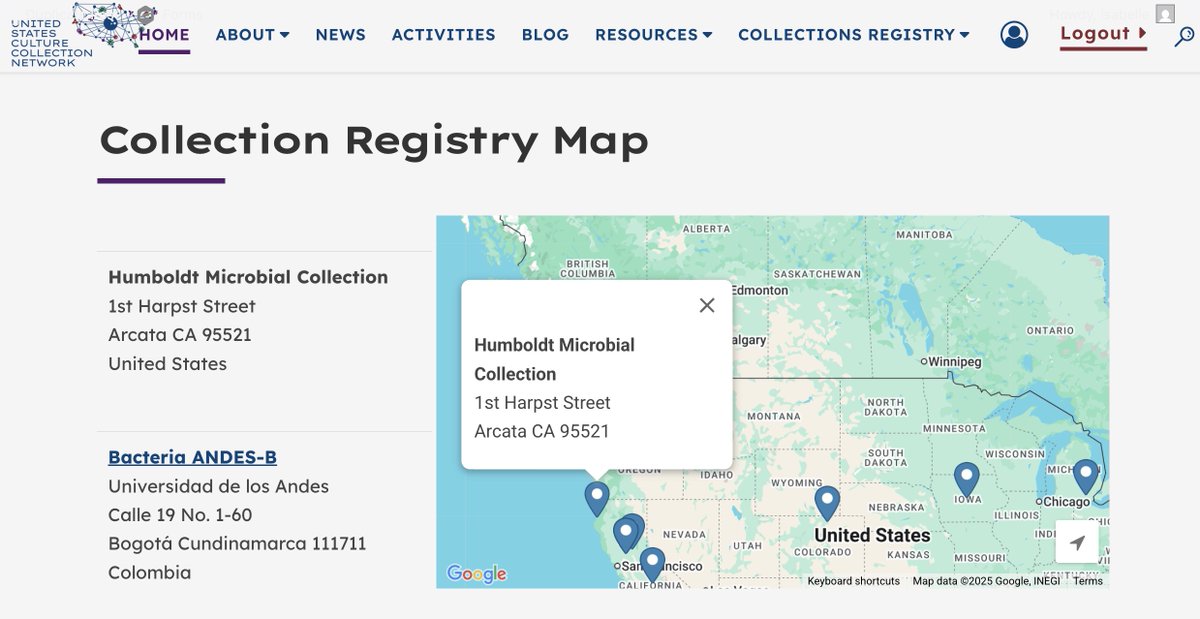Open the map Terms link
Screen dimensions: 1200x619
point(1088,581)
